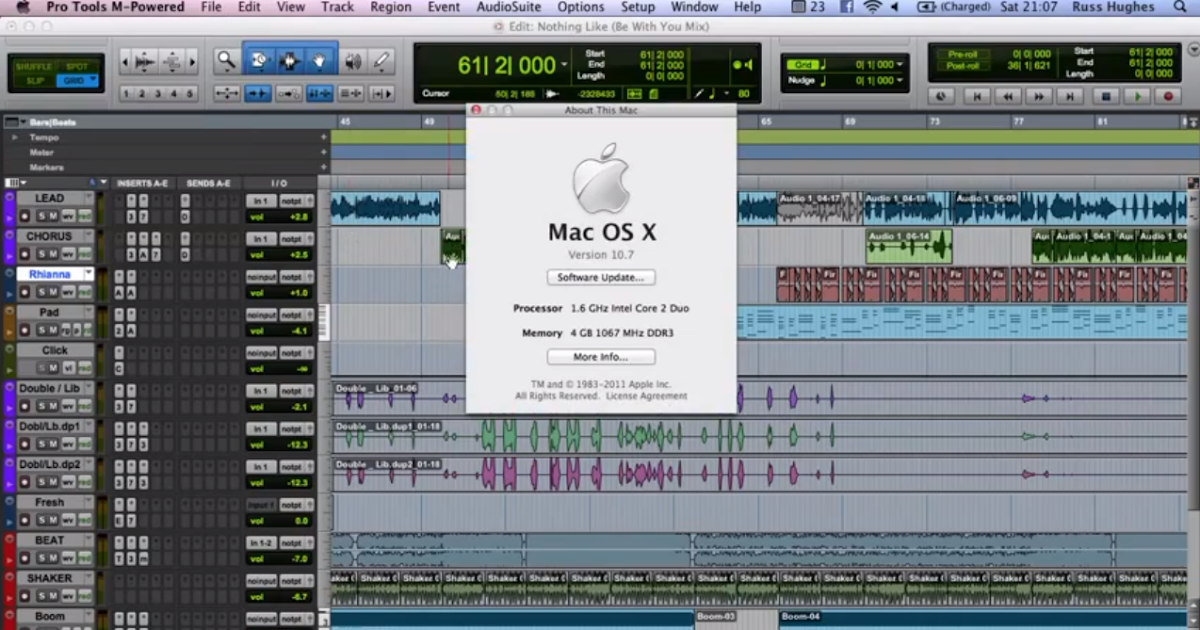Screen dimensions: 1200x630
Task: Open the Apple menu
Action: [22, 7]
